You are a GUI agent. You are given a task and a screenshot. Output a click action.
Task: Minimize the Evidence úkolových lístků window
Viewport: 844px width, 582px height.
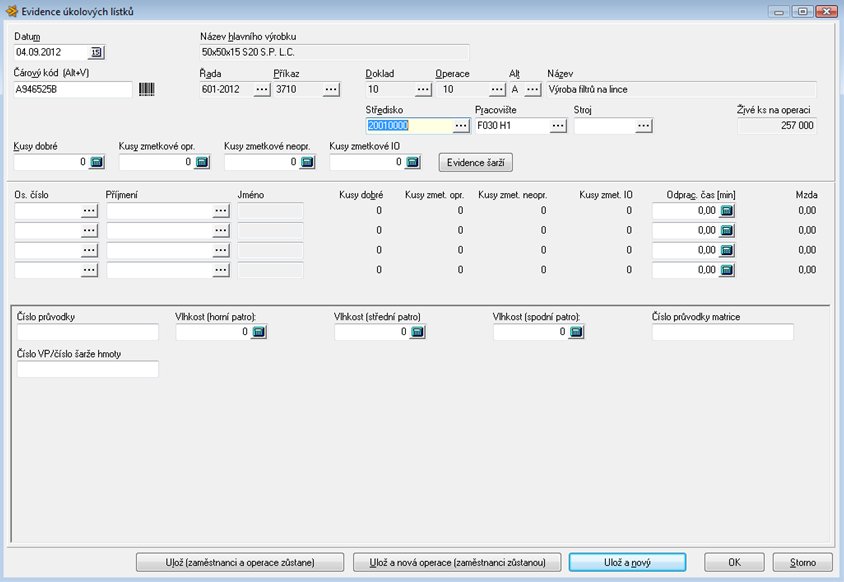778,11
